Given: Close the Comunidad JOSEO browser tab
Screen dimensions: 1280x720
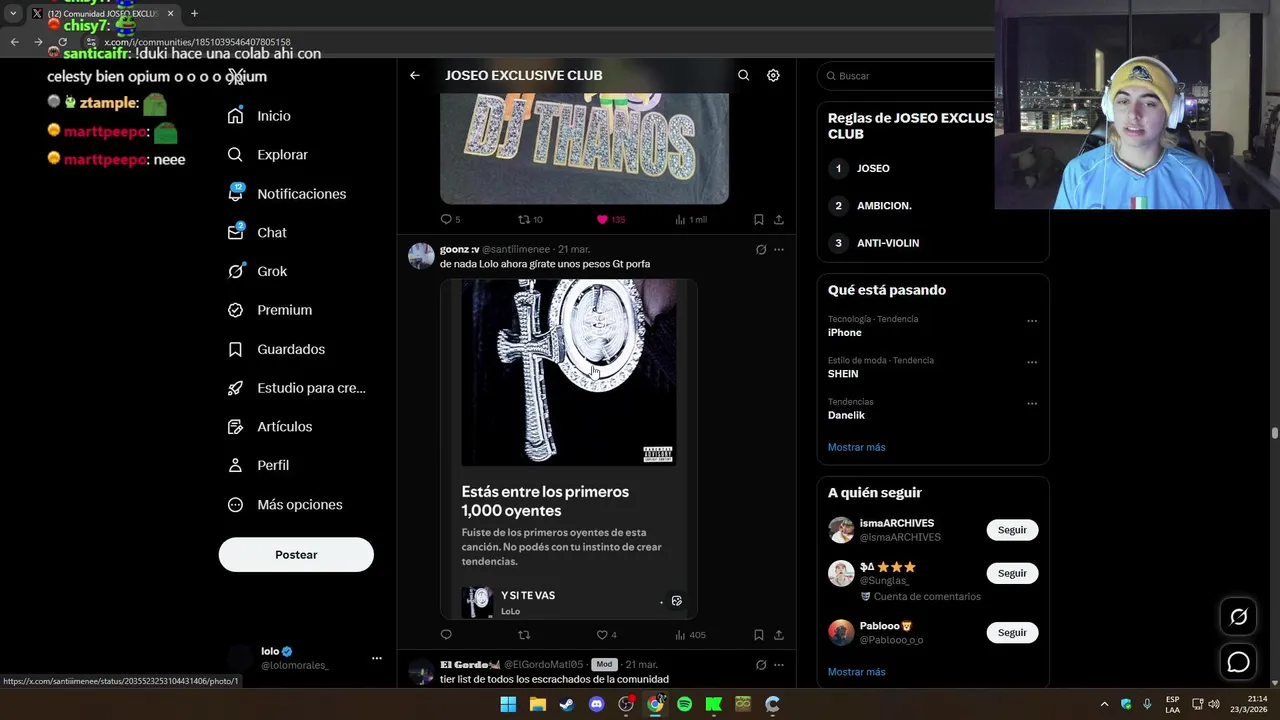Looking at the screenshot, I should (170, 13).
